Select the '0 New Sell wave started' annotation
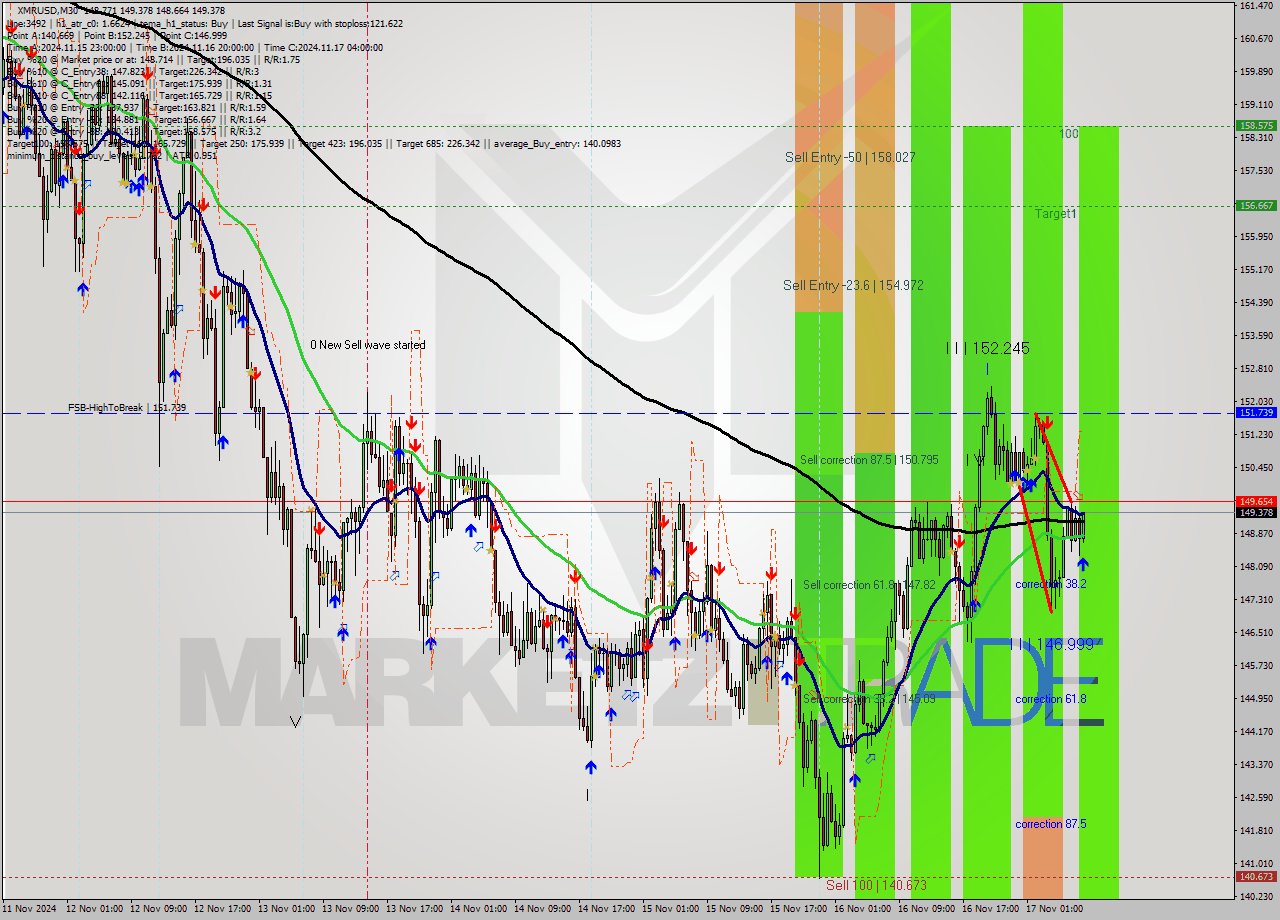This screenshot has height=920, width=1280. pos(367,345)
